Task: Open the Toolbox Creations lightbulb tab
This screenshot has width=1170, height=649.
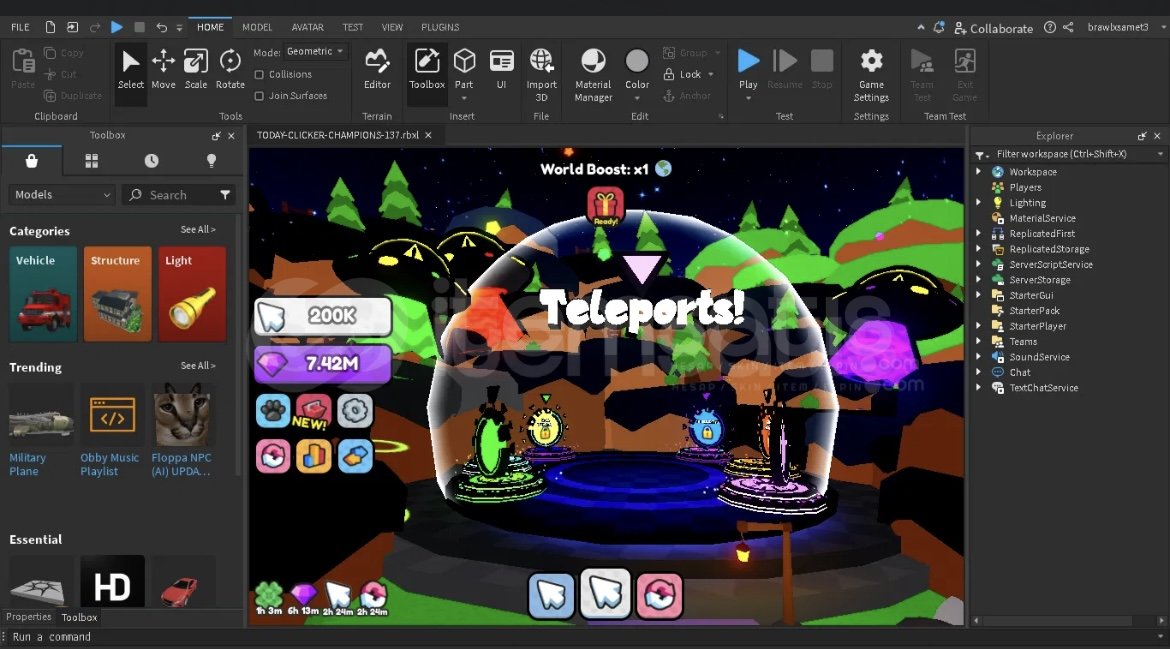Action: pos(211,161)
